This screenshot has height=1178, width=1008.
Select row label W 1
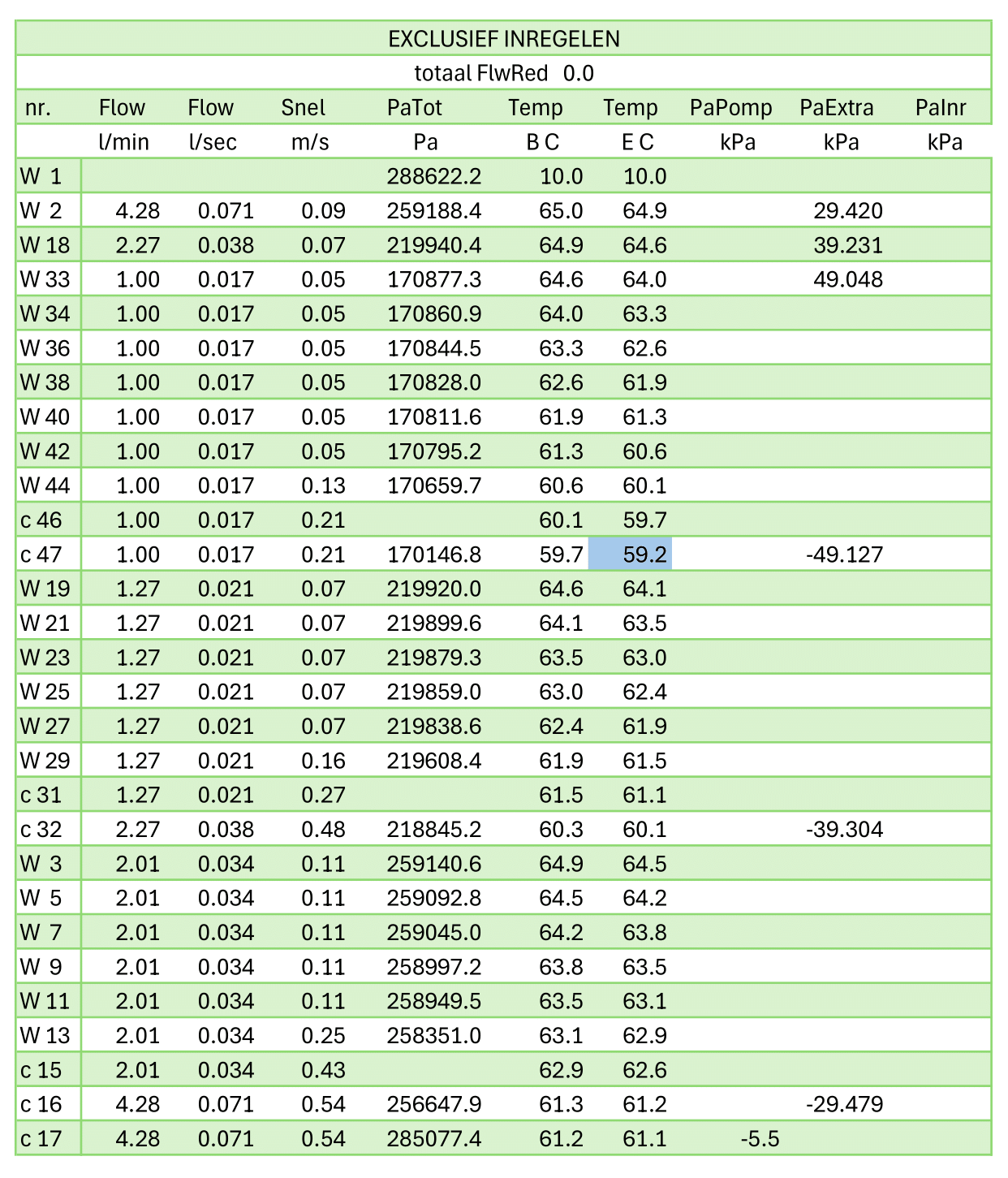[x=41, y=176]
